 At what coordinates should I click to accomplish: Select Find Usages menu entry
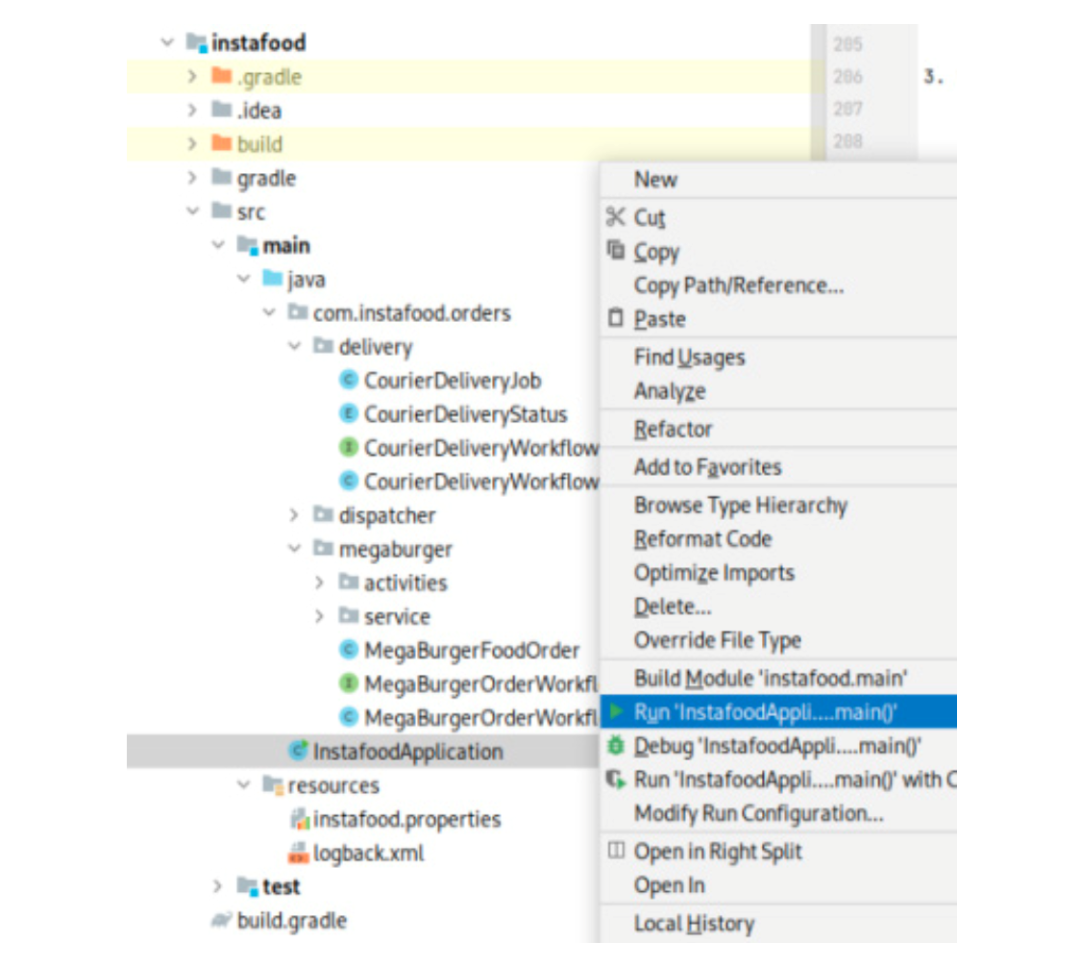689,357
